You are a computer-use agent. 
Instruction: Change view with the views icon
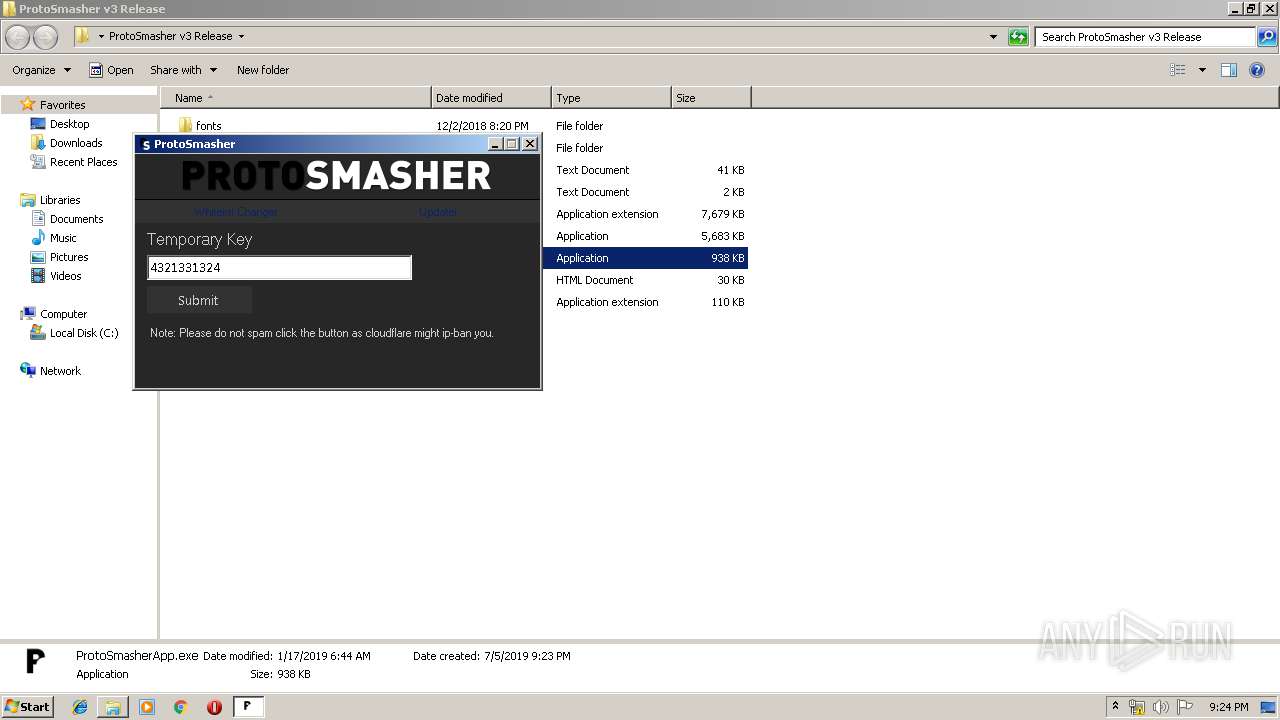click(x=1178, y=70)
